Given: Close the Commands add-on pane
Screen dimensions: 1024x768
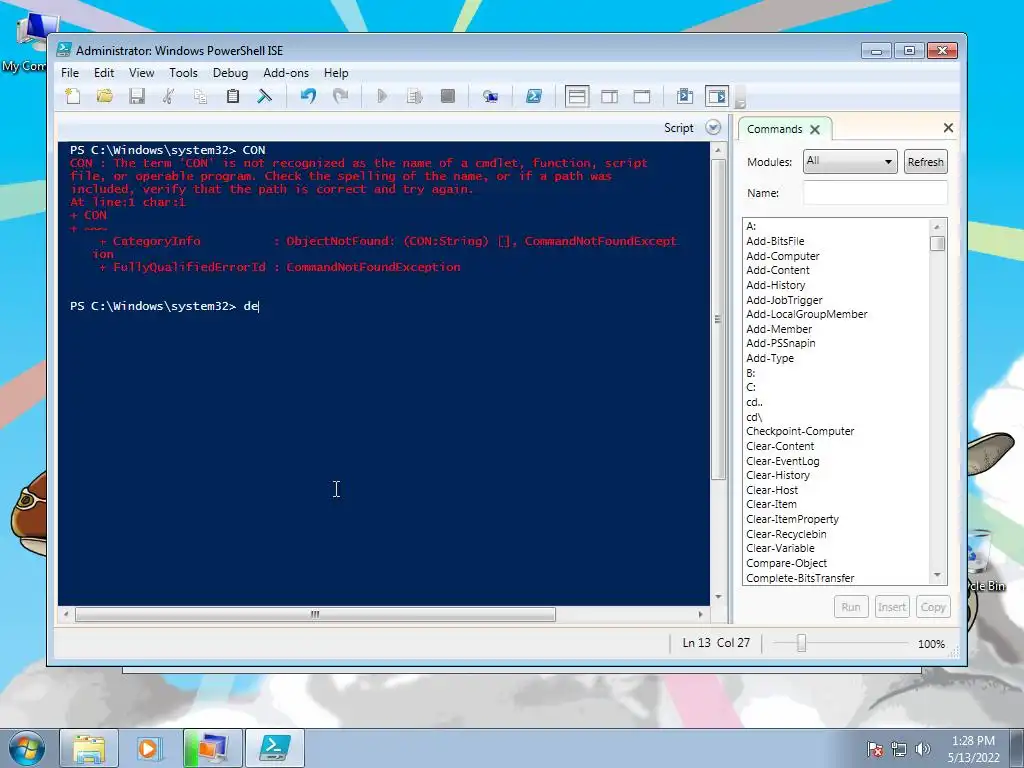Looking at the screenshot, I should pos(948,128).
